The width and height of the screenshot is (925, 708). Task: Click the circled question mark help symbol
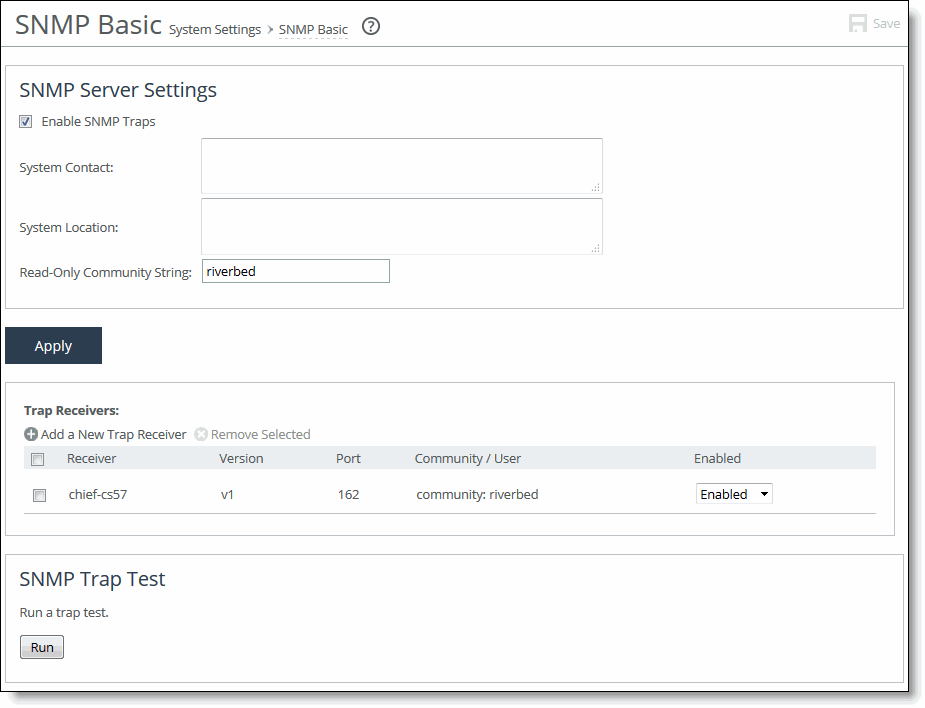370,27
